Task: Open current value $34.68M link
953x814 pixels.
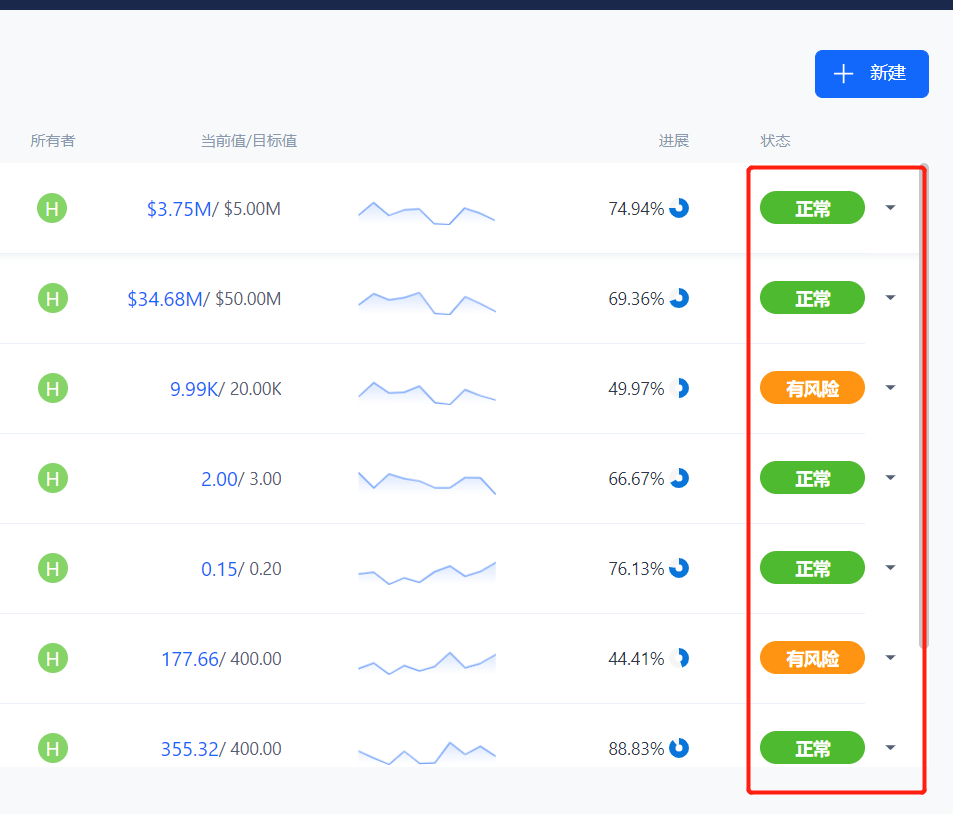Action: 165,299
